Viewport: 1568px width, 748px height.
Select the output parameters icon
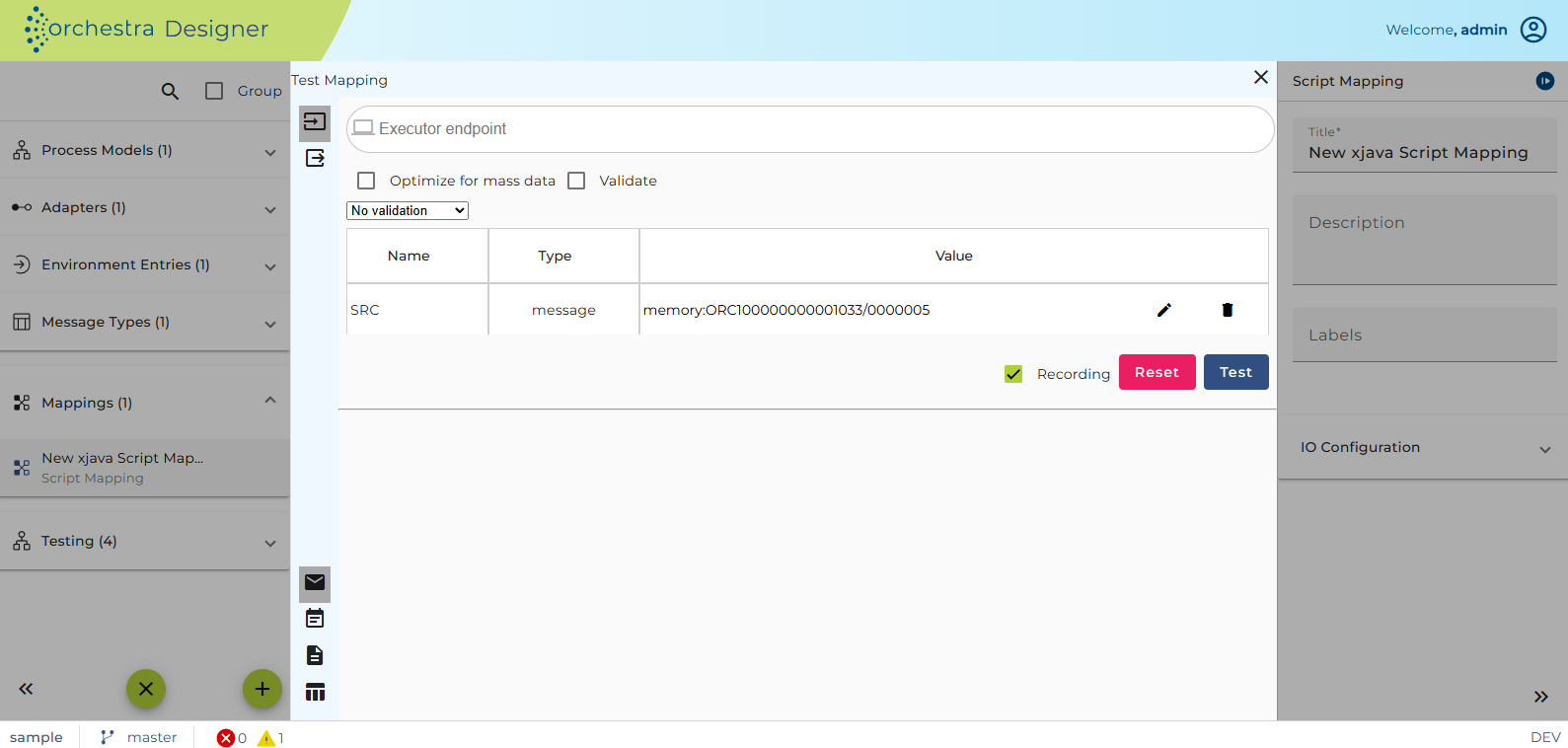click(315, 158)
